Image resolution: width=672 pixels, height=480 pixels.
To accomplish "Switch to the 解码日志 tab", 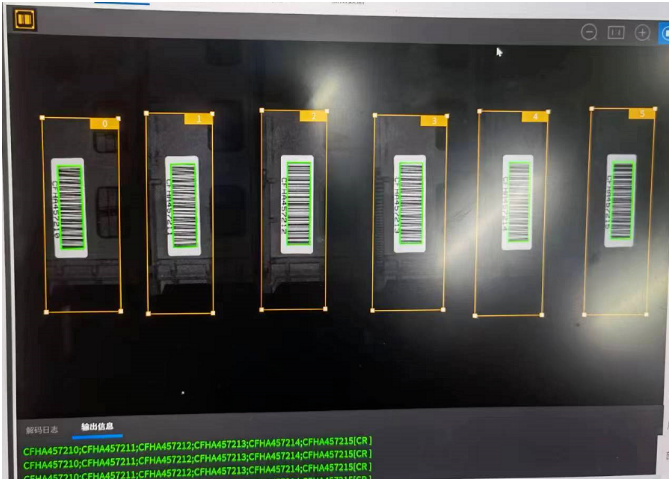I will click(42, 428).
